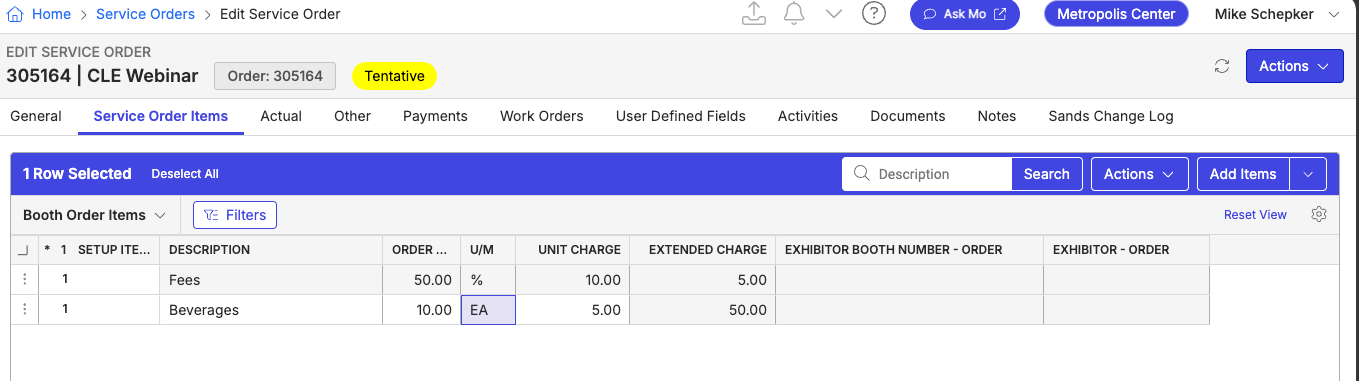Open row menu dots for Beverages row
Viewport: 1359px width, 381px height.
pyautogui.click(x=25, y=310)
